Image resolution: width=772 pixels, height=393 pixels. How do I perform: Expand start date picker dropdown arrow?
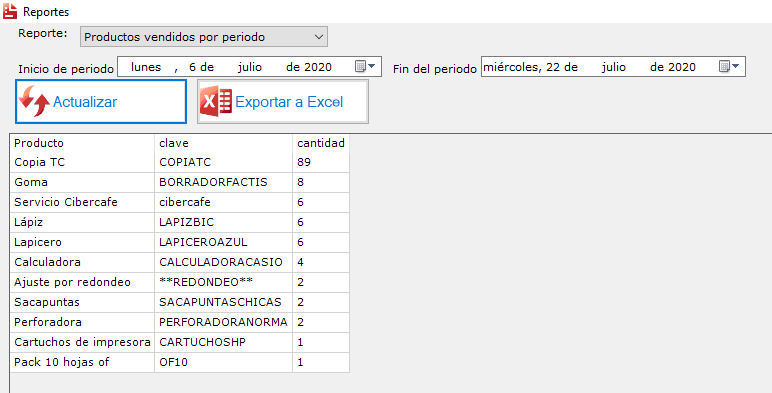coord(372,66)
